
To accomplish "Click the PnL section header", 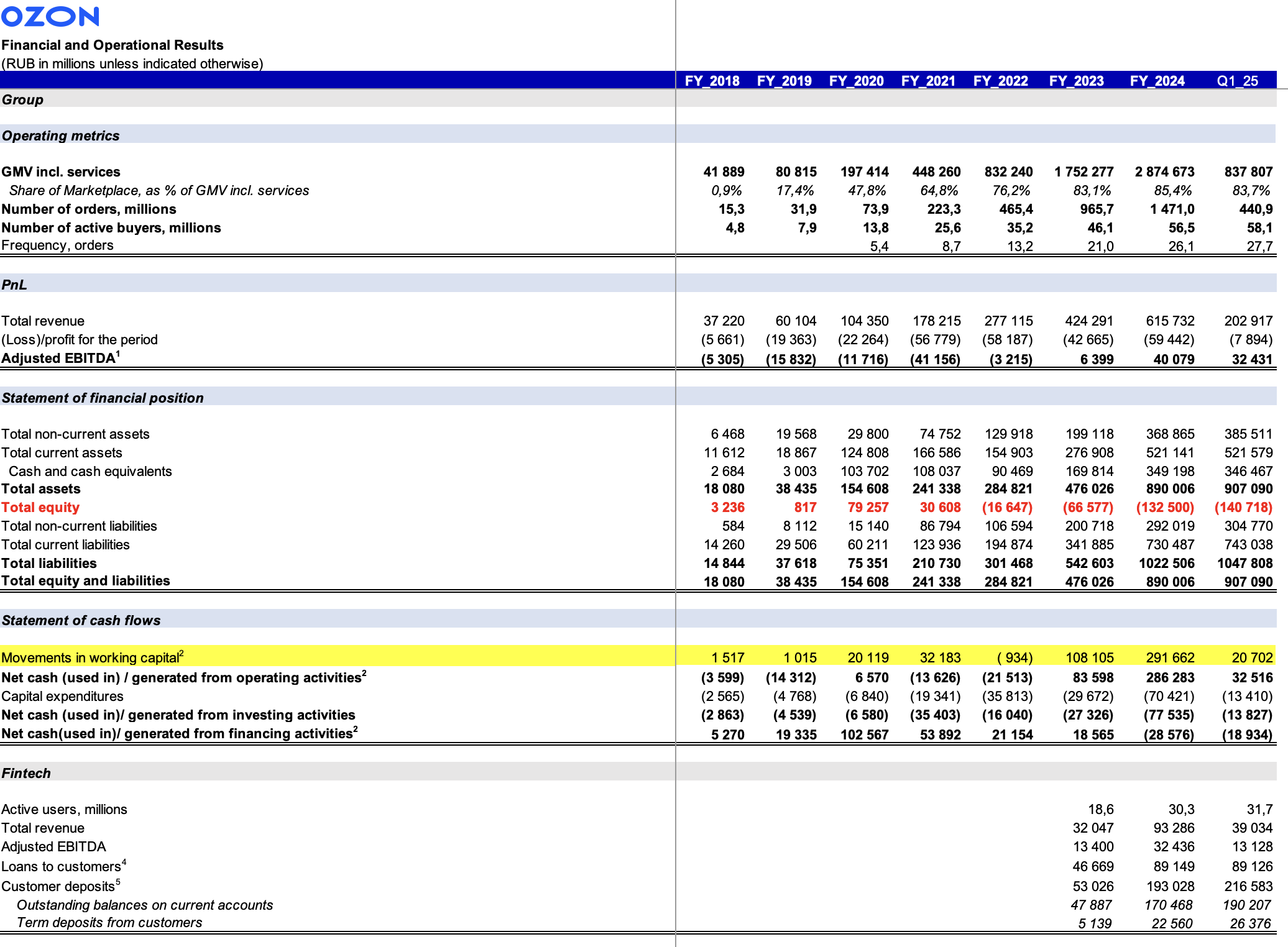I will pyautogui.click(x=14, y=285).
